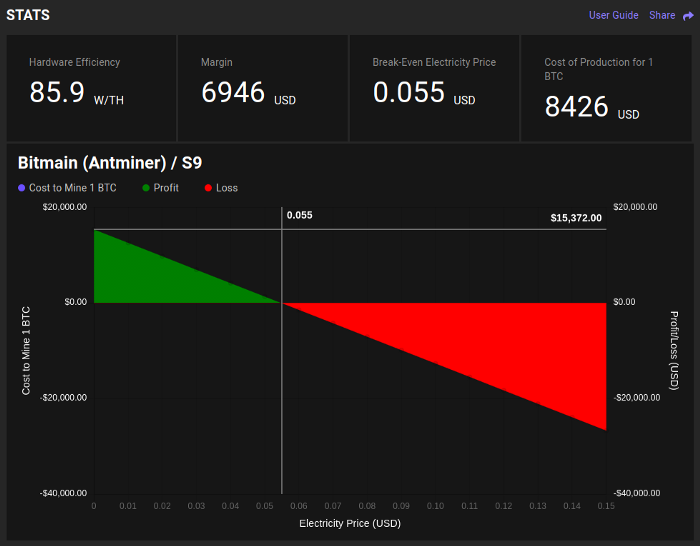The image size is (700, 546).
Task: Click the Bitmain (Antminer) / S9 chart title
Action: (110, 163)
